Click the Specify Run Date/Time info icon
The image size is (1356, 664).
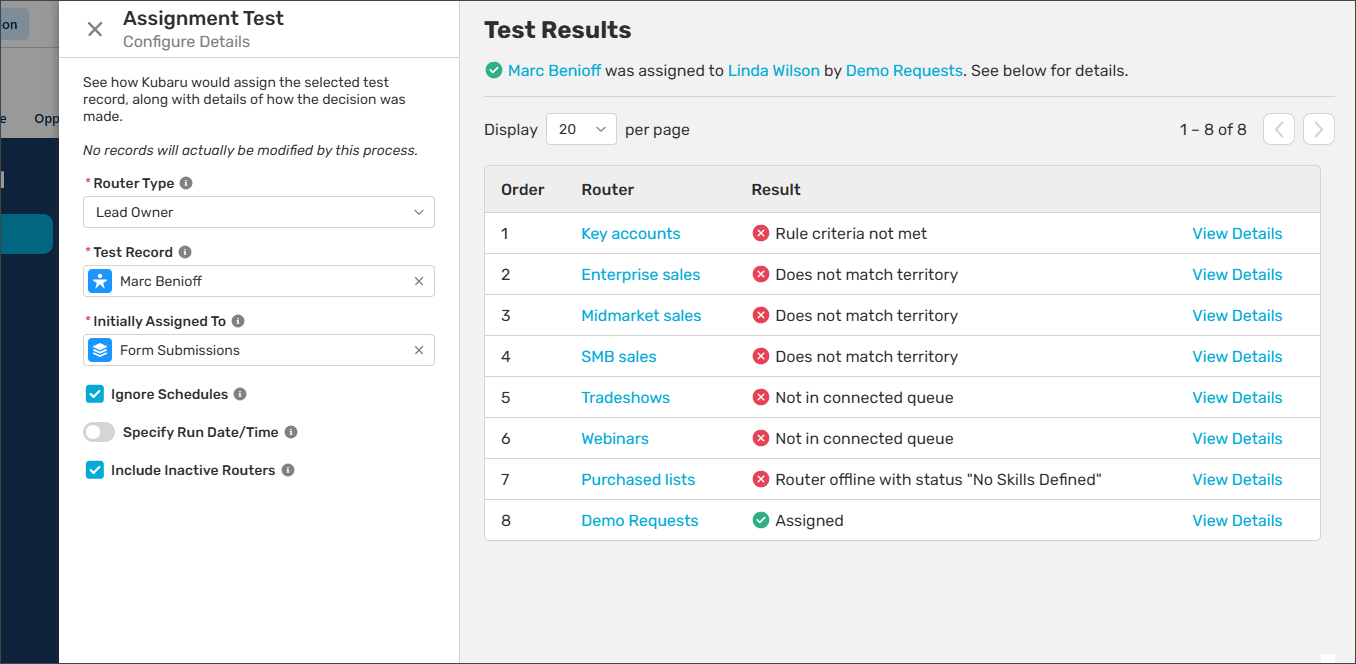(x=291, y=433)
